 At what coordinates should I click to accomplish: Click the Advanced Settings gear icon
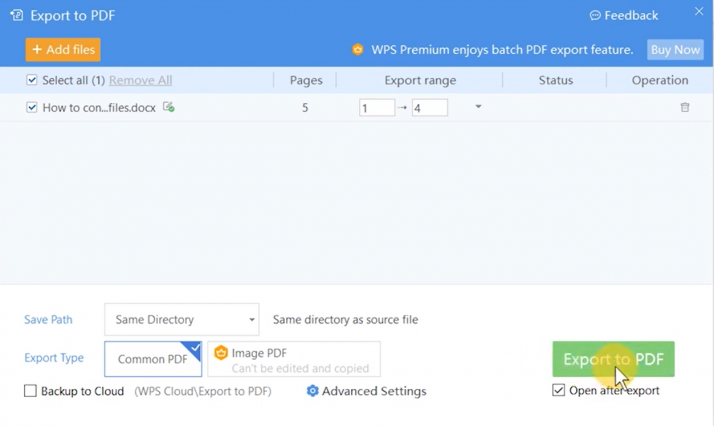312,391
